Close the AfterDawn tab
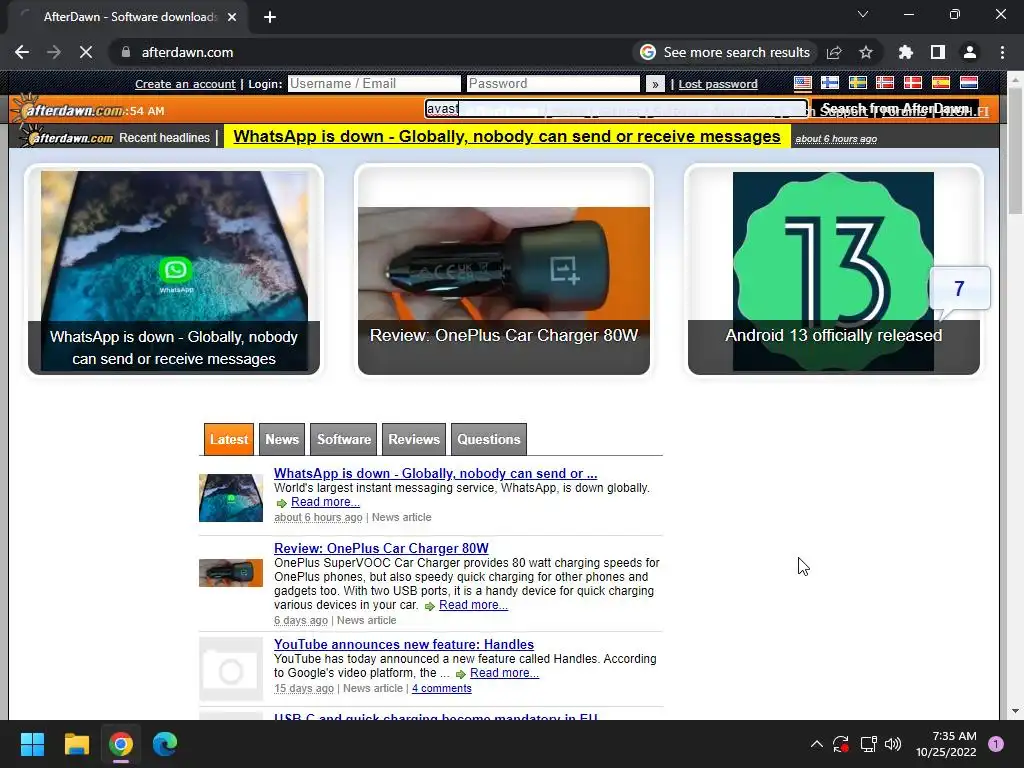The width and height of the screenshot is (1024, 768). pyautogui.click(x=232, y=17)
